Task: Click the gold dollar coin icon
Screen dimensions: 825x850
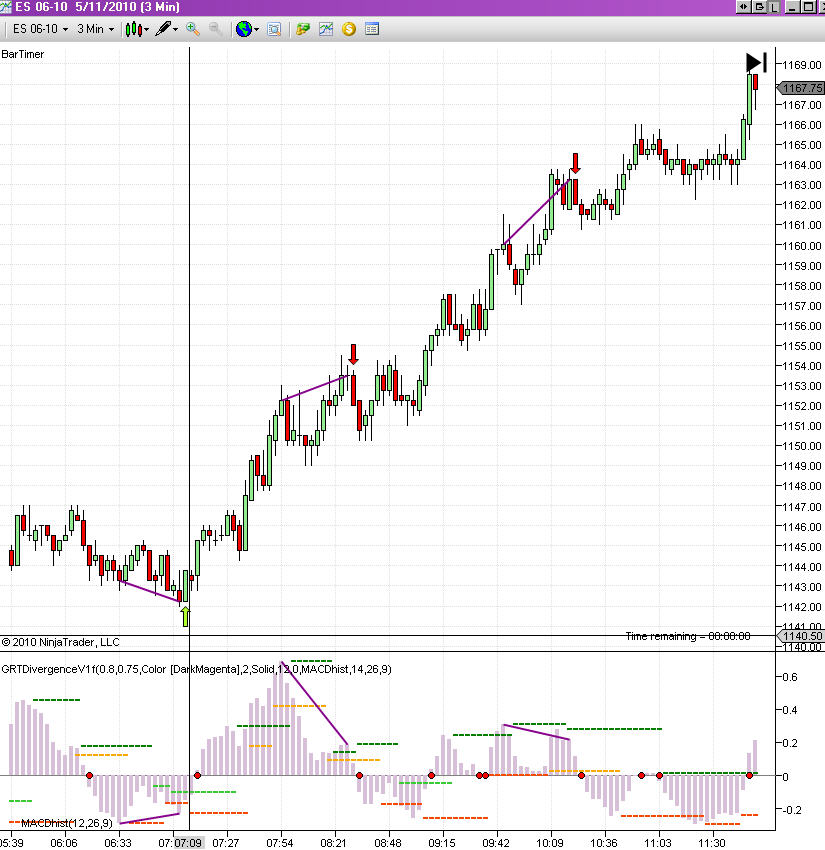Action: tap(349, 29)
